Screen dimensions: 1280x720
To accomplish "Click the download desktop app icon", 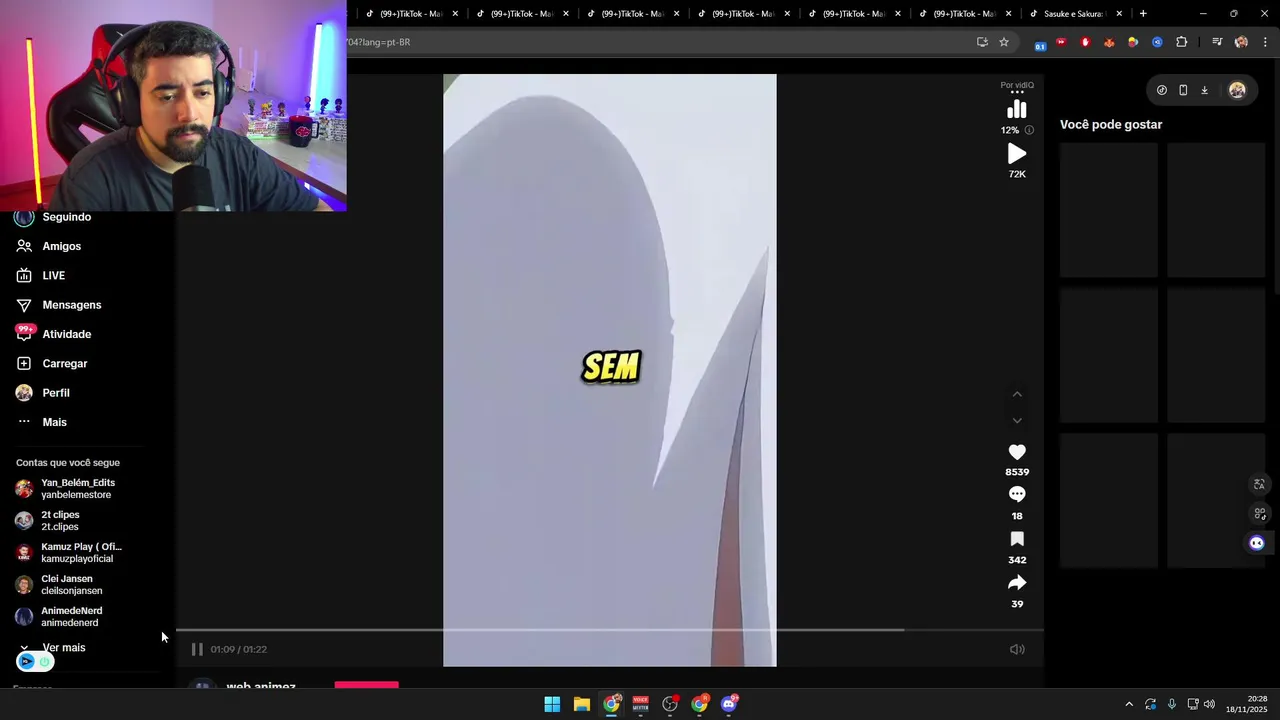I will click(x=1204, y=90).
